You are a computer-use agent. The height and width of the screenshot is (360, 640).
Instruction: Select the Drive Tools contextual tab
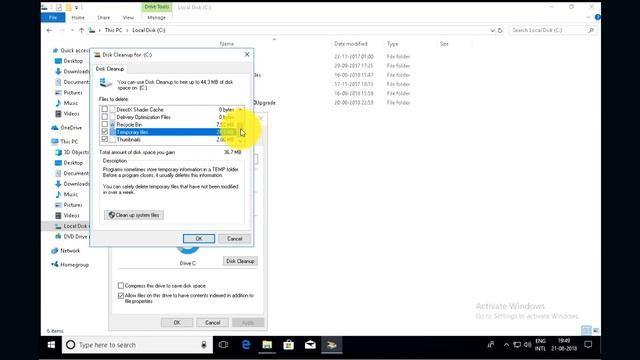pyautogui.click(x=157, y=7)
